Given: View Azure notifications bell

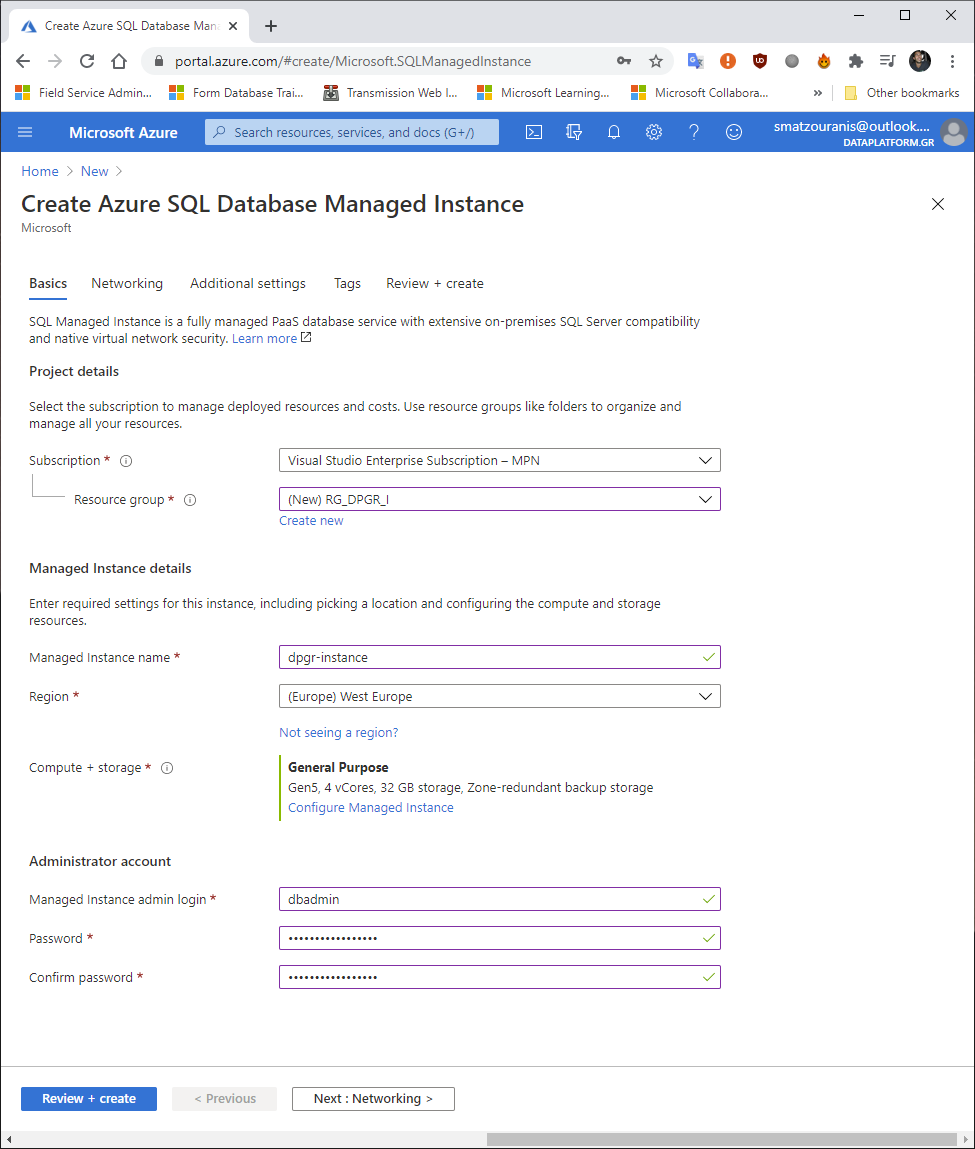Looking at the screenshot, I should coord(613,131).
